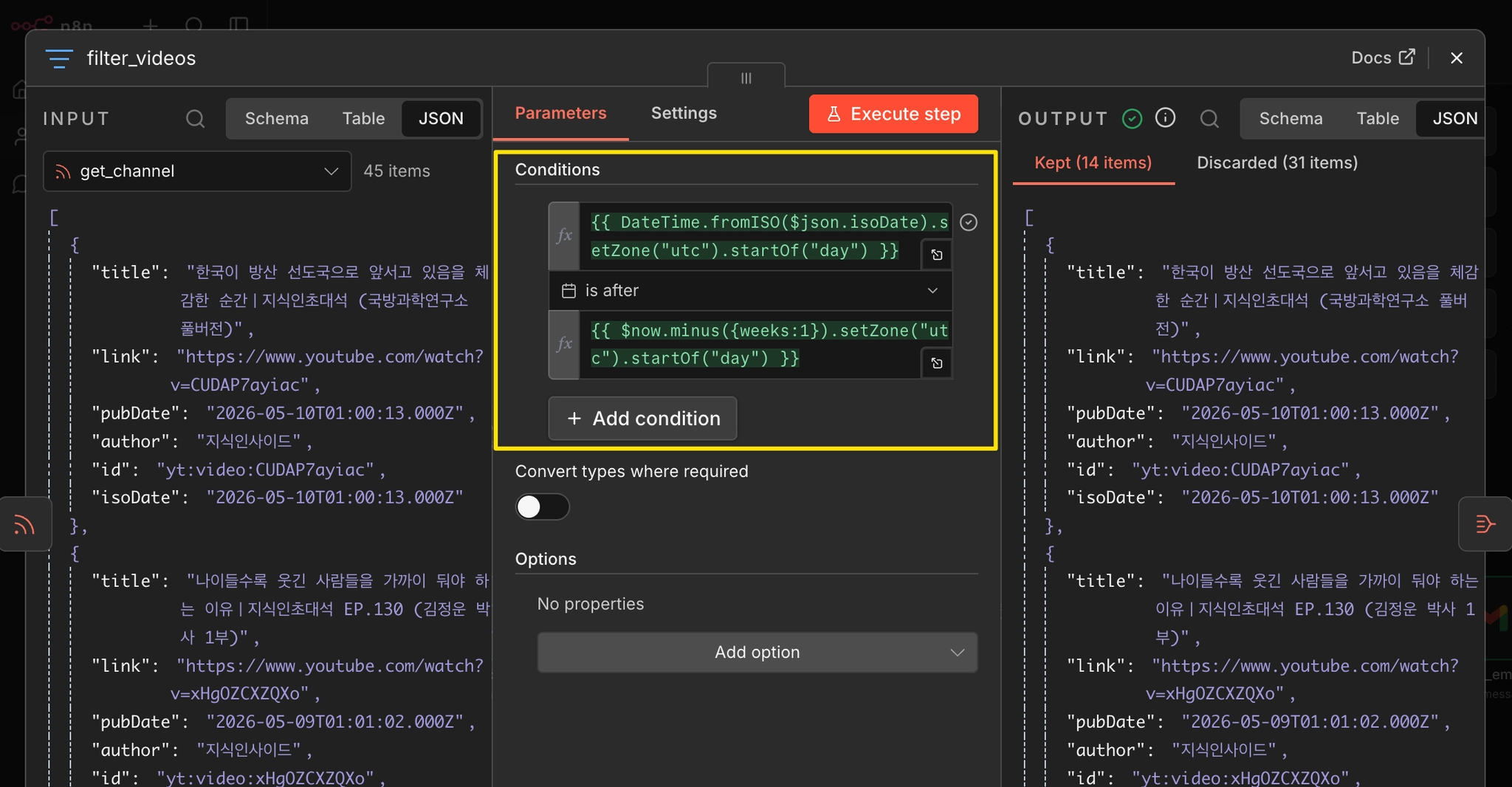This screenshot has height=787, width=1512.
Task: Switch OUTPUT view to Table
Action: pyautogui.click(x=1378, y=118)
